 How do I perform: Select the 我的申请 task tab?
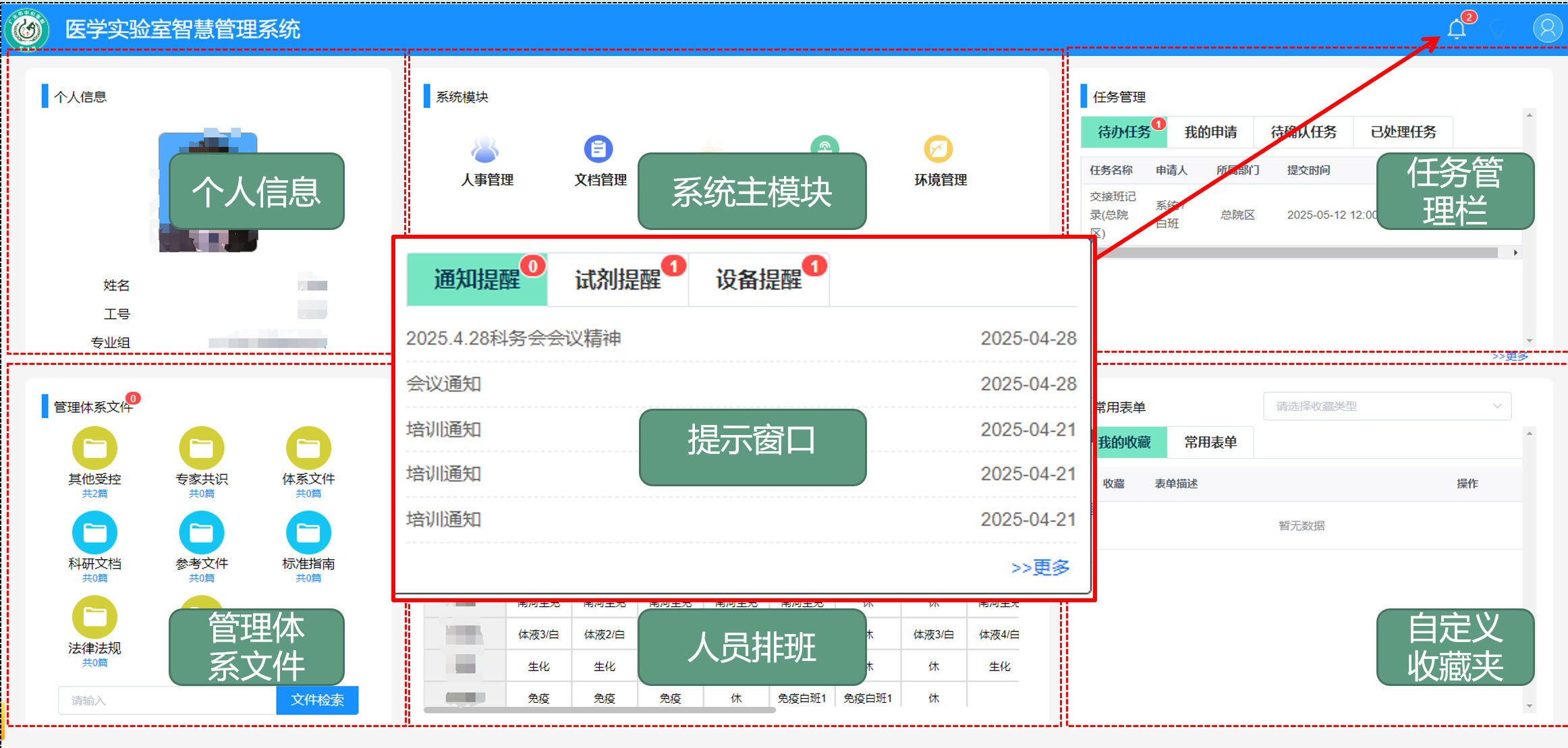[x=1210, y=132]
